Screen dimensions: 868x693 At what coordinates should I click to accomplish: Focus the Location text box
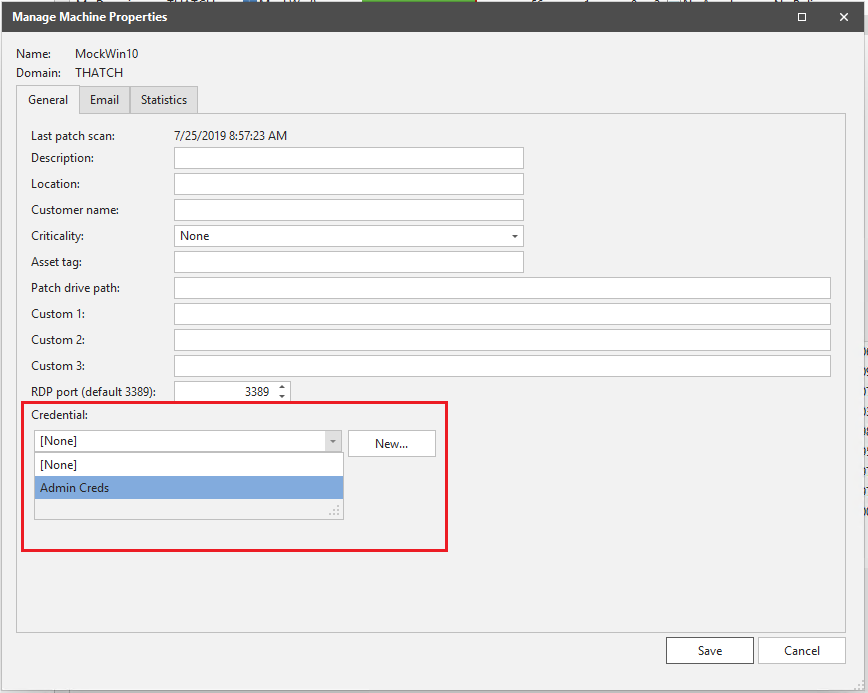point(348,184)
